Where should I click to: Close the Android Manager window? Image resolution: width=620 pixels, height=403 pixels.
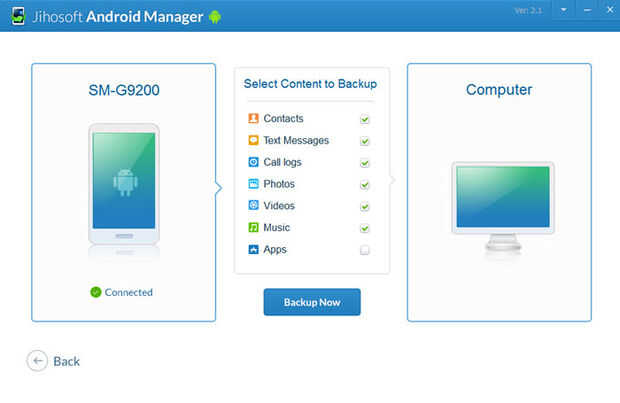click(610, 10)
